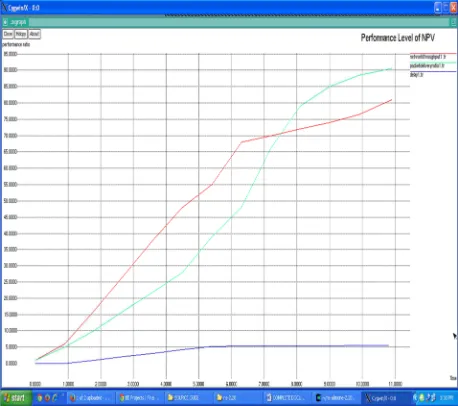The height and width of the screenshot is (406, 458).
Task: Open the Windows Start menu
Action: pos(15,398)
